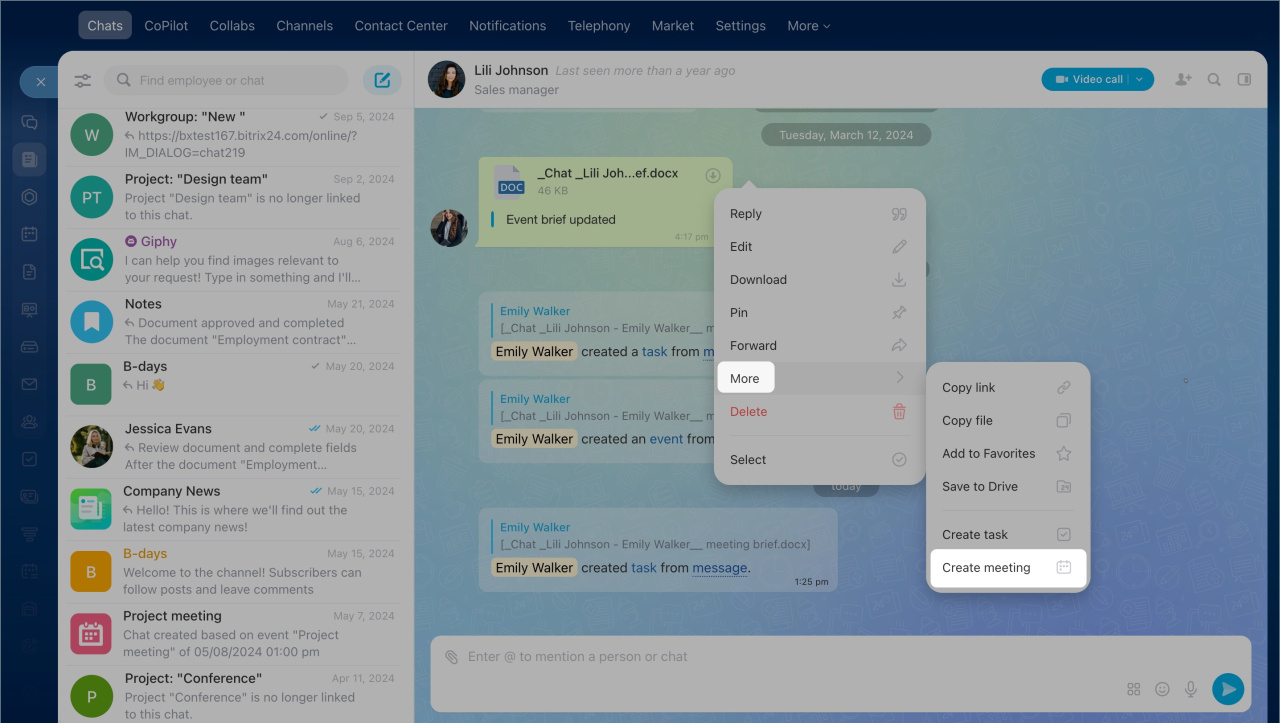This screenshot has width=1280, height=723.
Task: Click the paperclip attach file icon
Action: click(452, 657)
